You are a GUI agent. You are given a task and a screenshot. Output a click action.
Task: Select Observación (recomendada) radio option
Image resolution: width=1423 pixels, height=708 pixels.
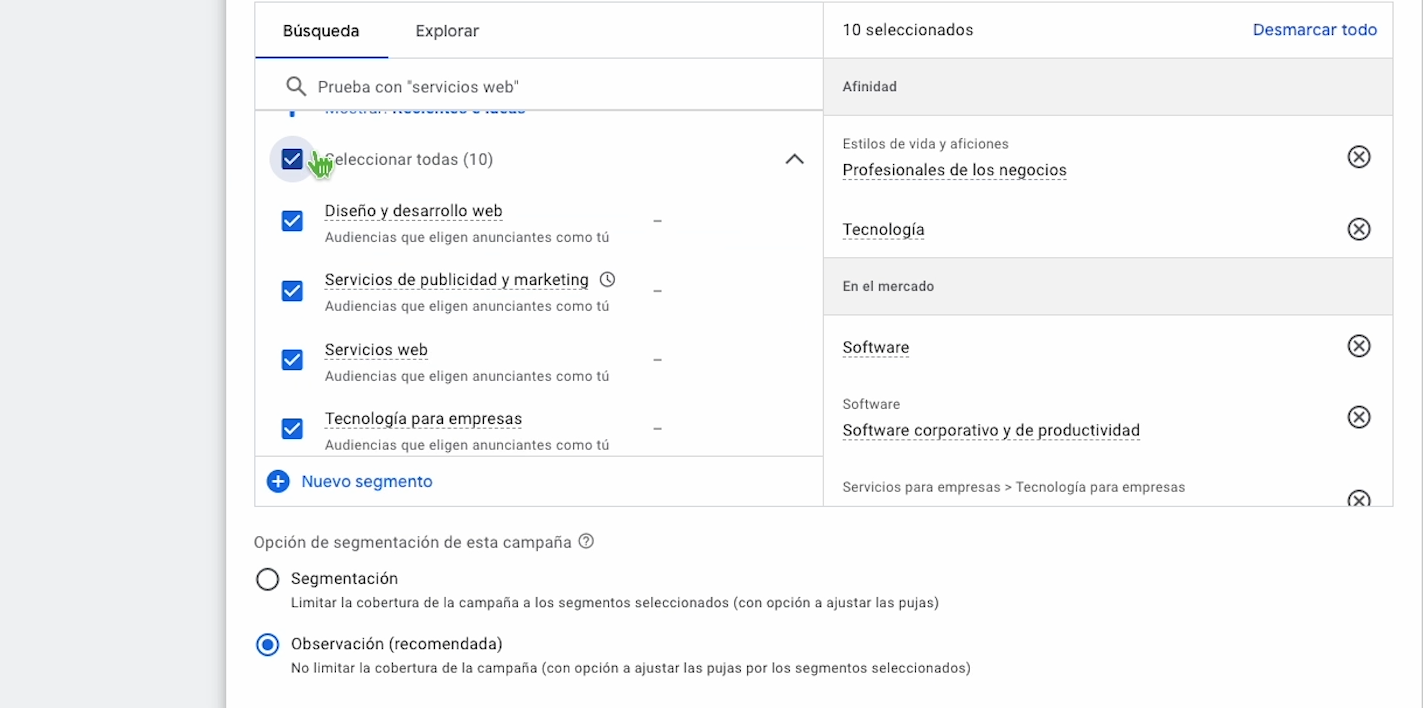point(267,645)
